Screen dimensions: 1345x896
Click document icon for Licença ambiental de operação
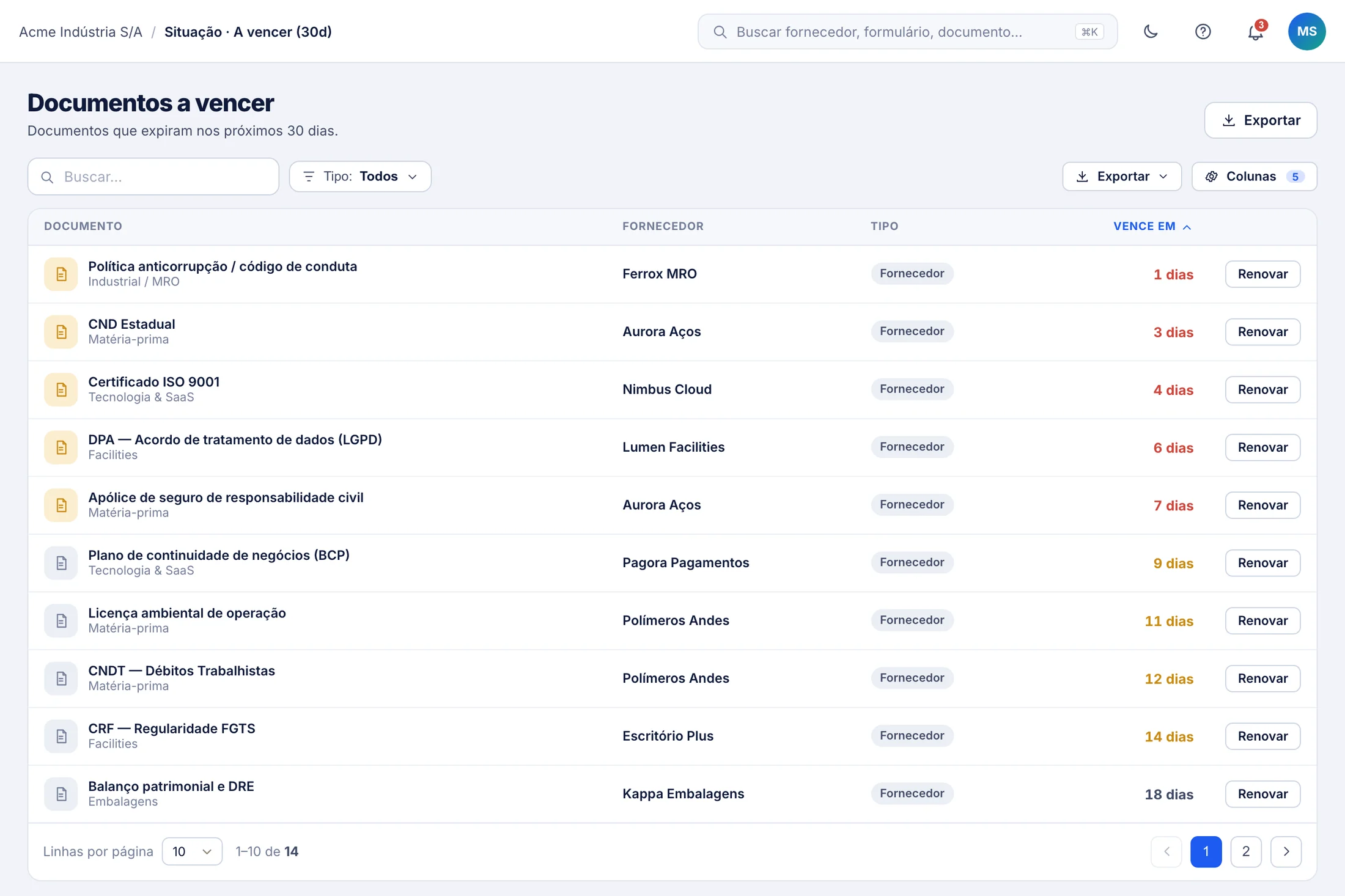tap(61, 620)
